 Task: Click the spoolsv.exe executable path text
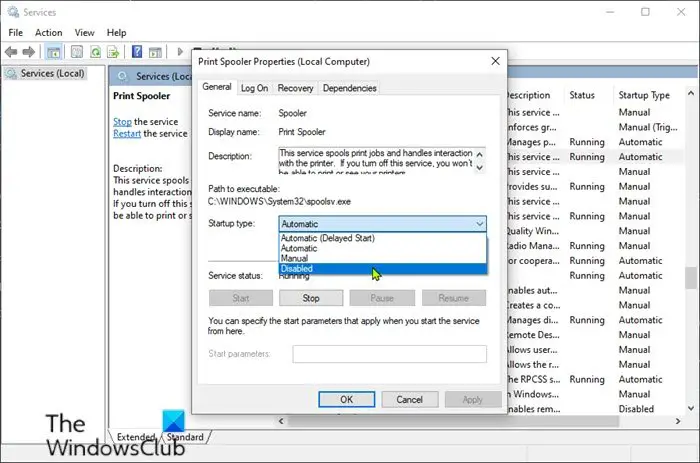pos(279,201)
